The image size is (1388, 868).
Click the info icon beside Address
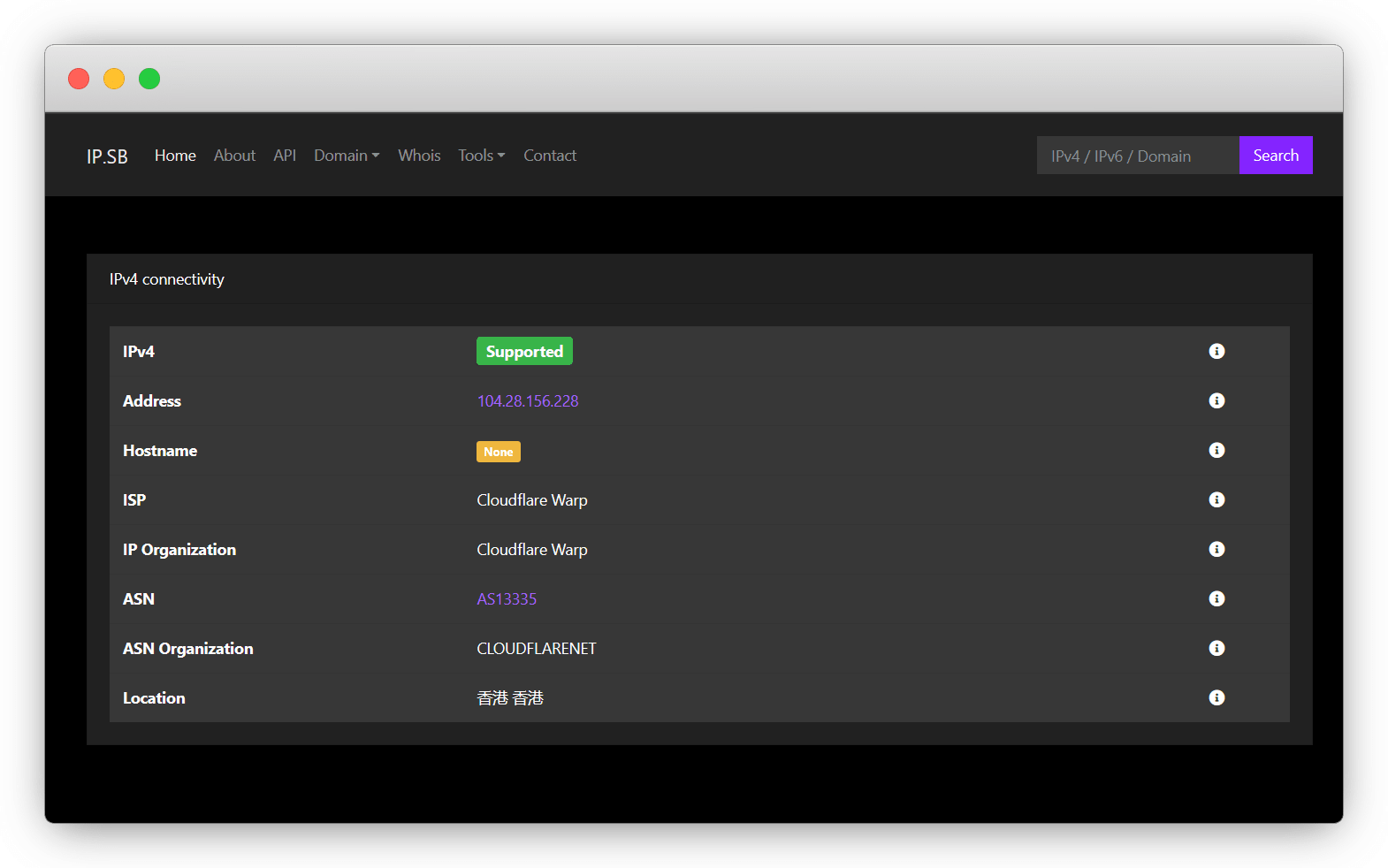point(1216,400)
